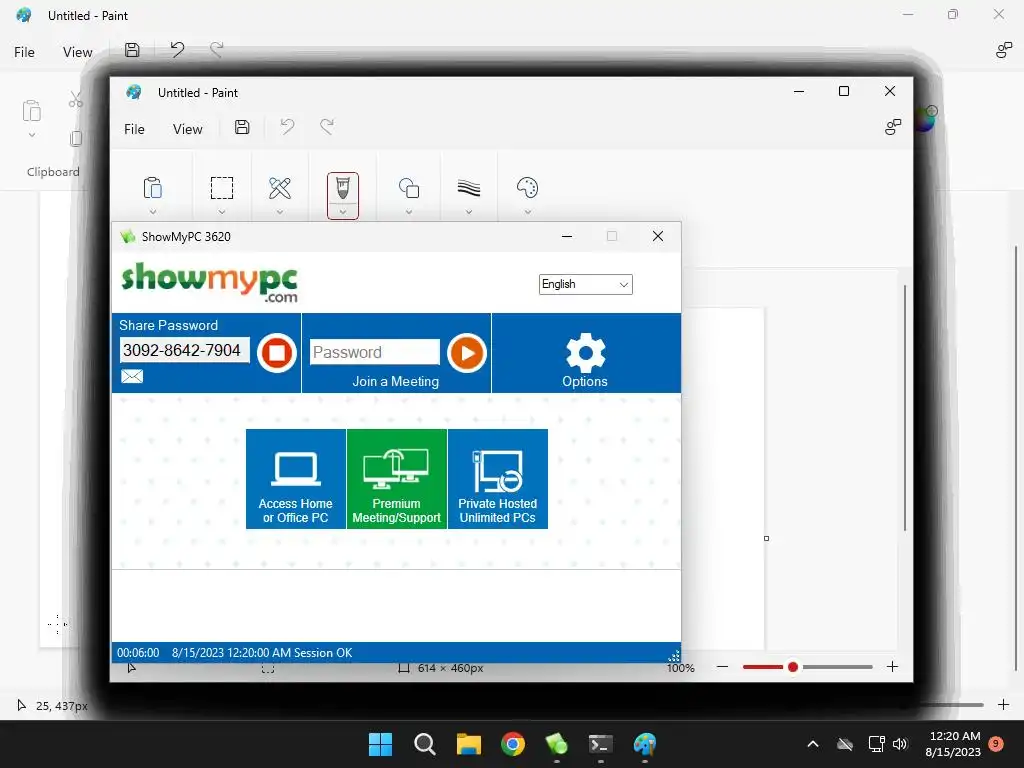The width and height of the screenshot is (1024, 768).
Task: Click Private Hosted Unlimited PCs tile
Action: point(498,479)
